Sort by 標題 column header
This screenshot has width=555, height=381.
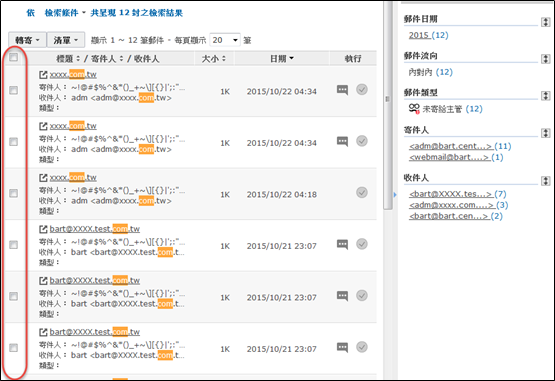pyautogui.click(x=68, y=59)
